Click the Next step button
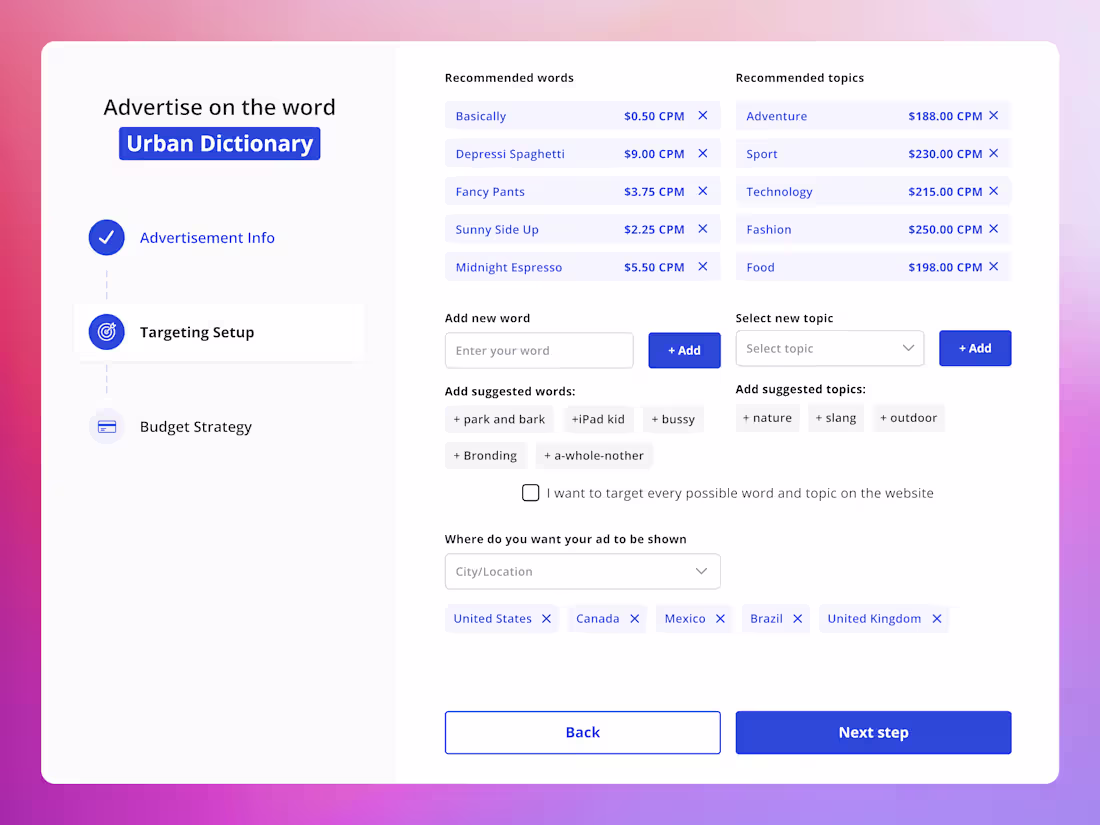Screen dimensions: 1100x825 tap(873, 732)
